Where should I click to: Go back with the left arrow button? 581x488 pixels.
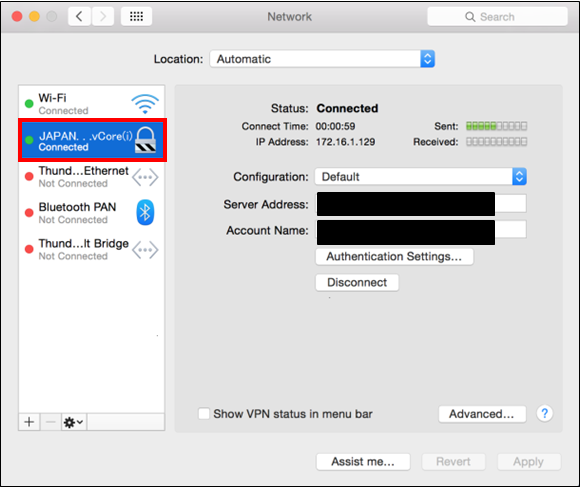pyautogui.click(x=79, y=16)
